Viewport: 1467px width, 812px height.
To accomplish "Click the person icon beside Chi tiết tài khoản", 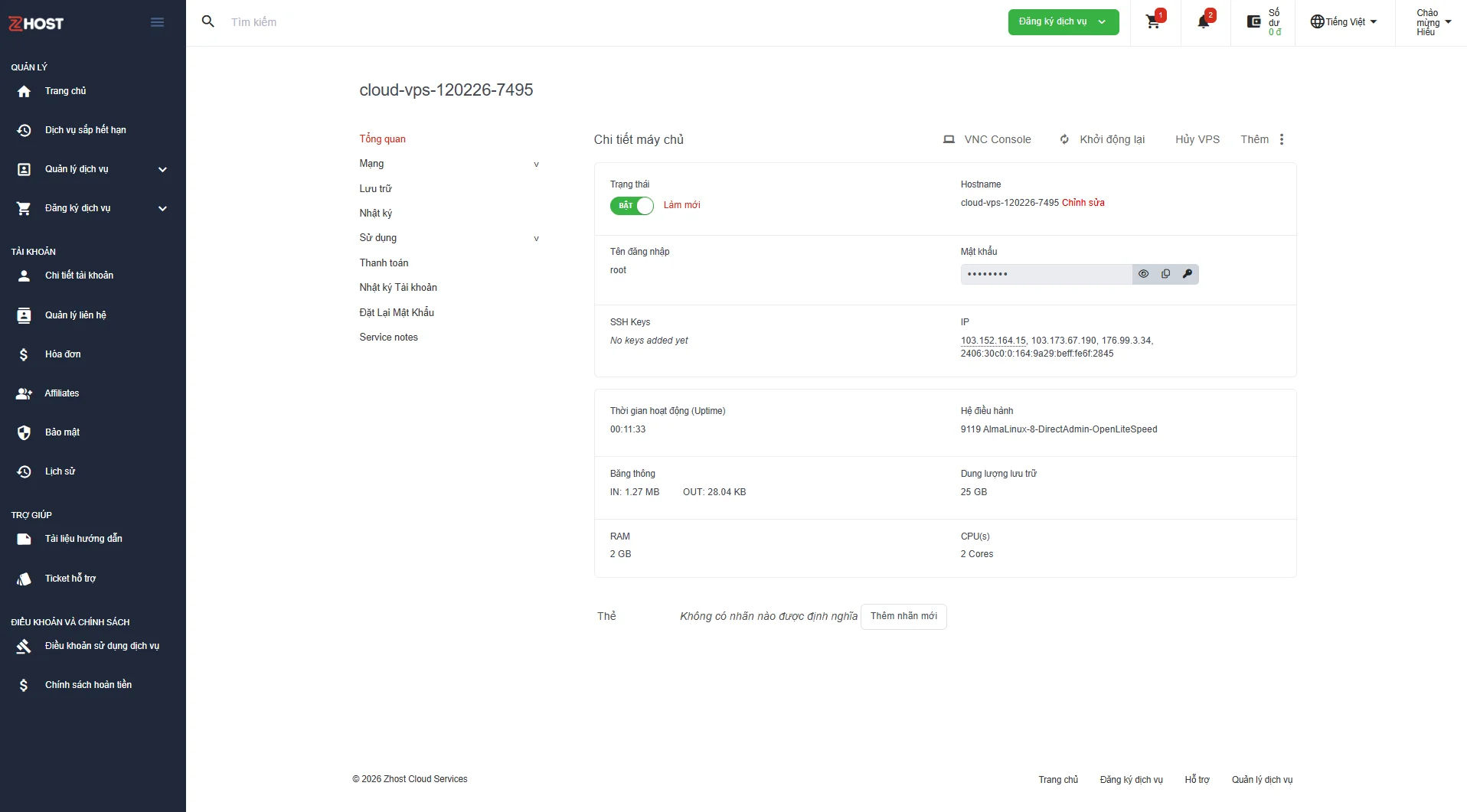I will [x=24, y=276].
